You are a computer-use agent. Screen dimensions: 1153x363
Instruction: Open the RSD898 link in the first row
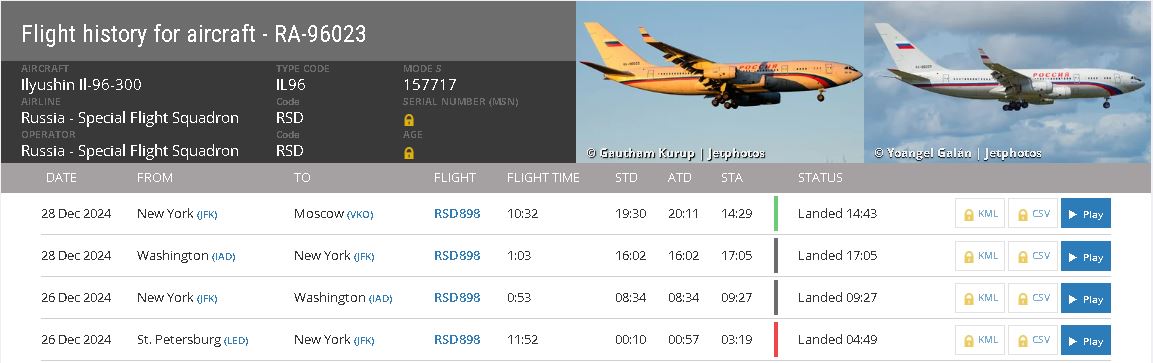[457, 214]
